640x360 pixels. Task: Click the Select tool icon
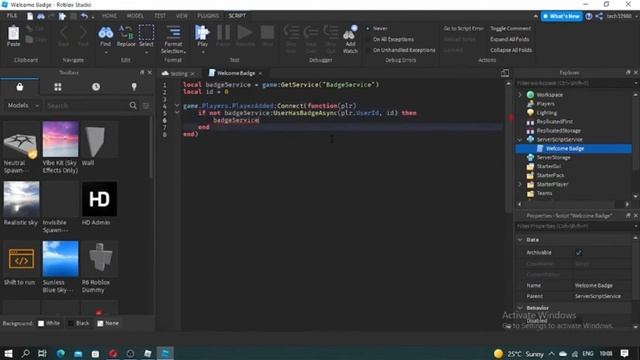coord(146,33)
